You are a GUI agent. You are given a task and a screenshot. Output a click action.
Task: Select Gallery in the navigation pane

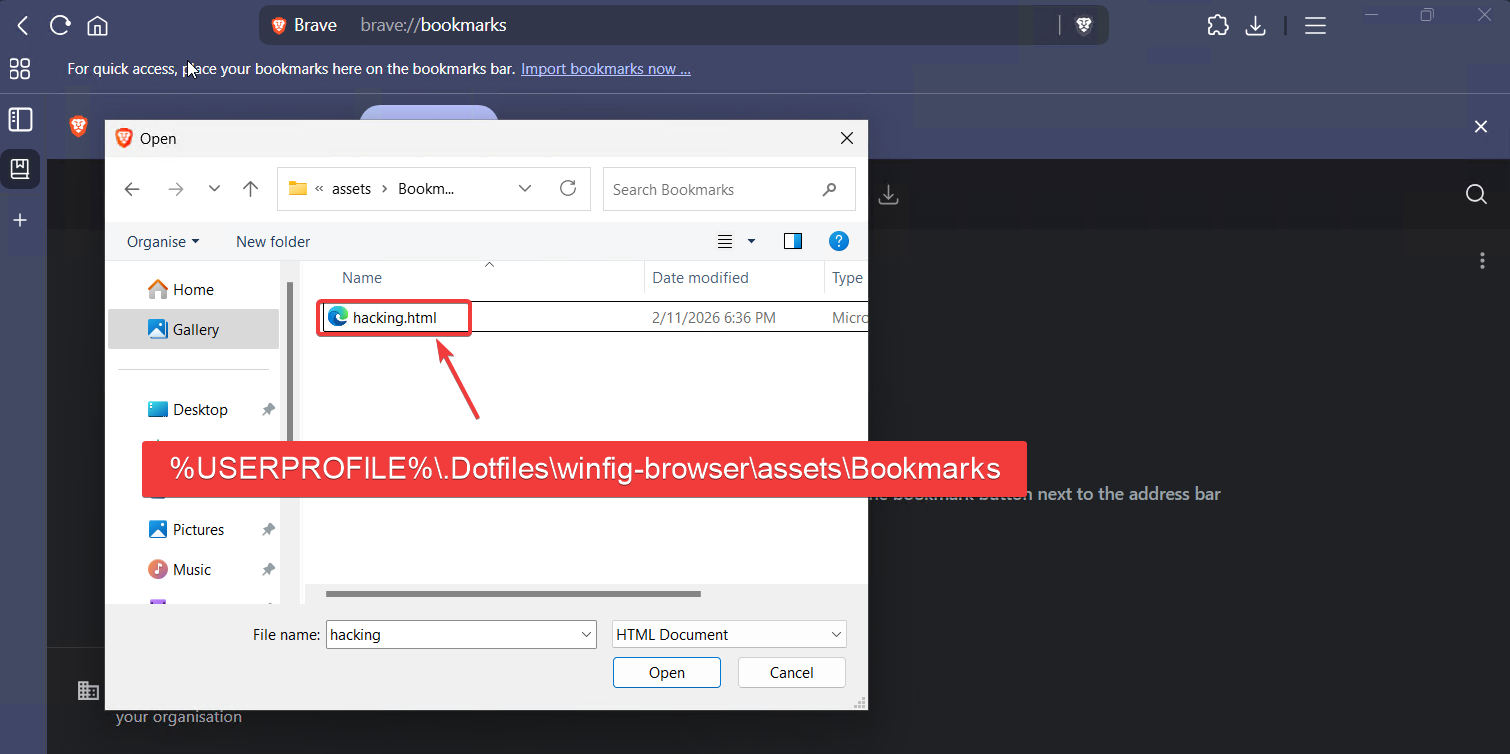pyautogui.click(x=194, y=329)
